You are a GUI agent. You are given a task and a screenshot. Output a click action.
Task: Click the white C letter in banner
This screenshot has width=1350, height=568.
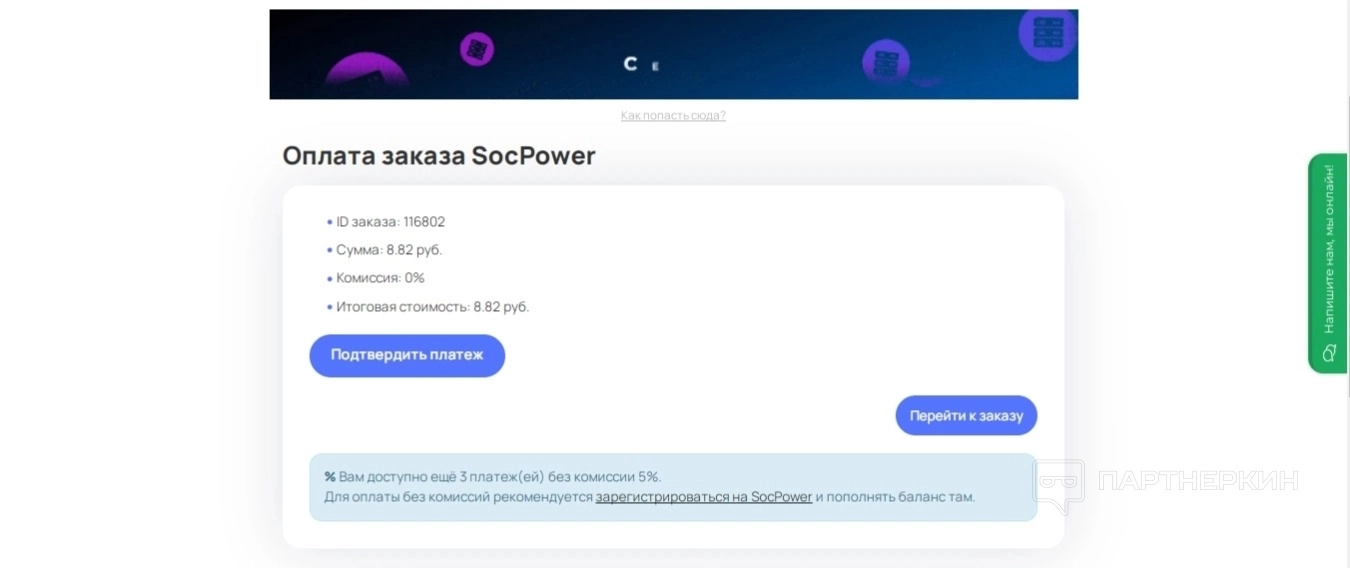(x=630, y=64)
